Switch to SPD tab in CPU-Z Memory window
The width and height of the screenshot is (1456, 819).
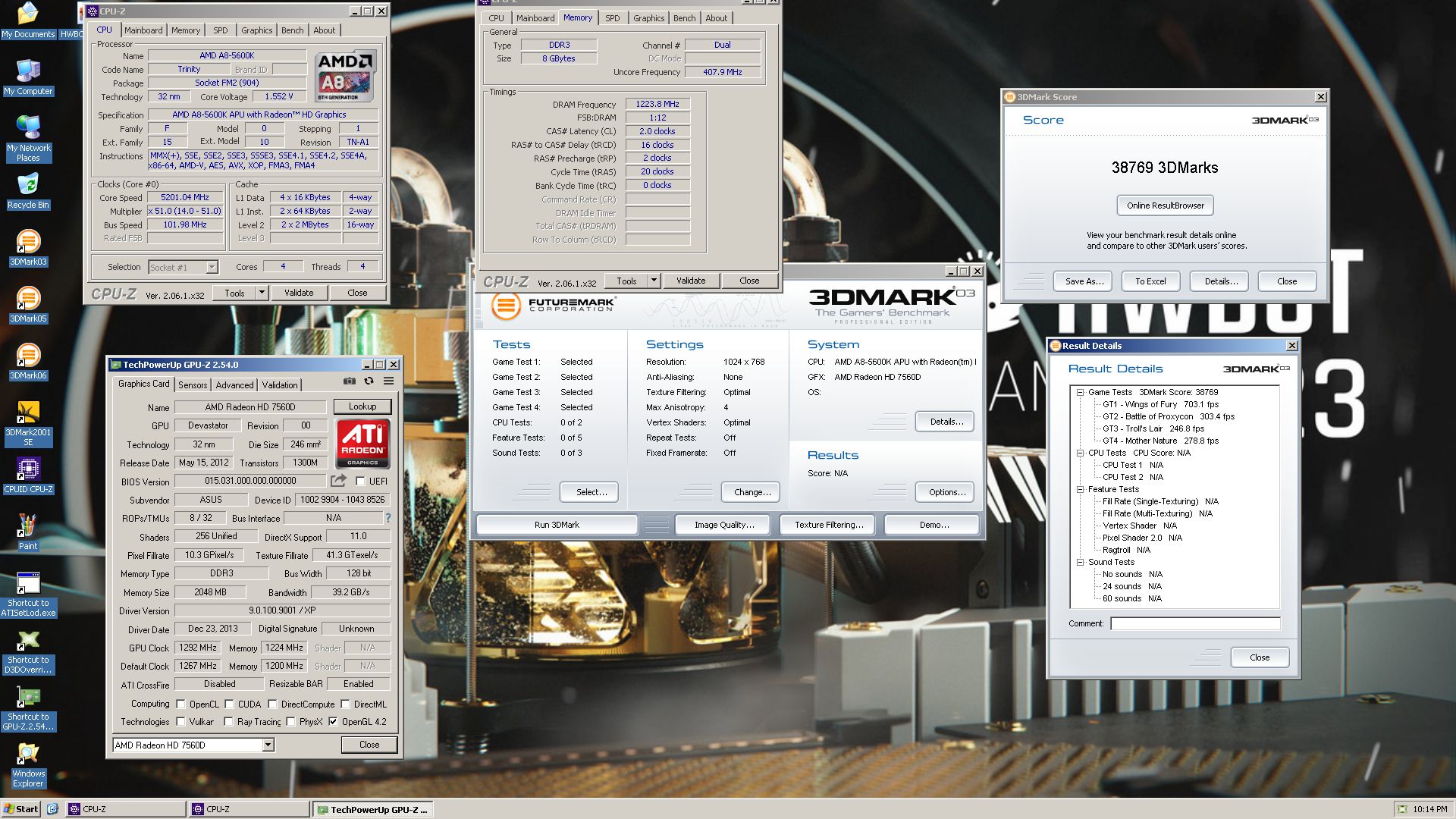click(612, 18)
